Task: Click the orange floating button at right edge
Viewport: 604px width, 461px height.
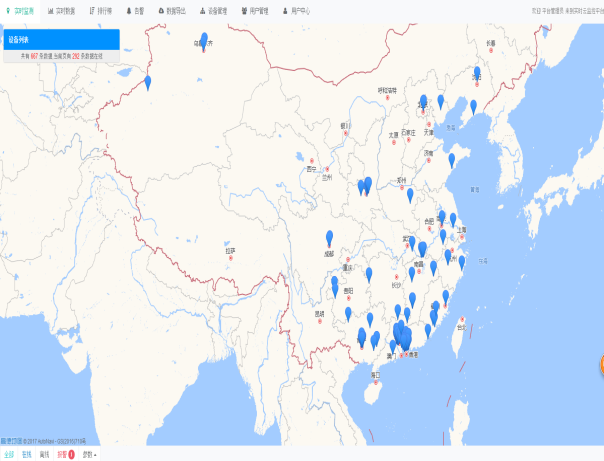Action: 601,366
